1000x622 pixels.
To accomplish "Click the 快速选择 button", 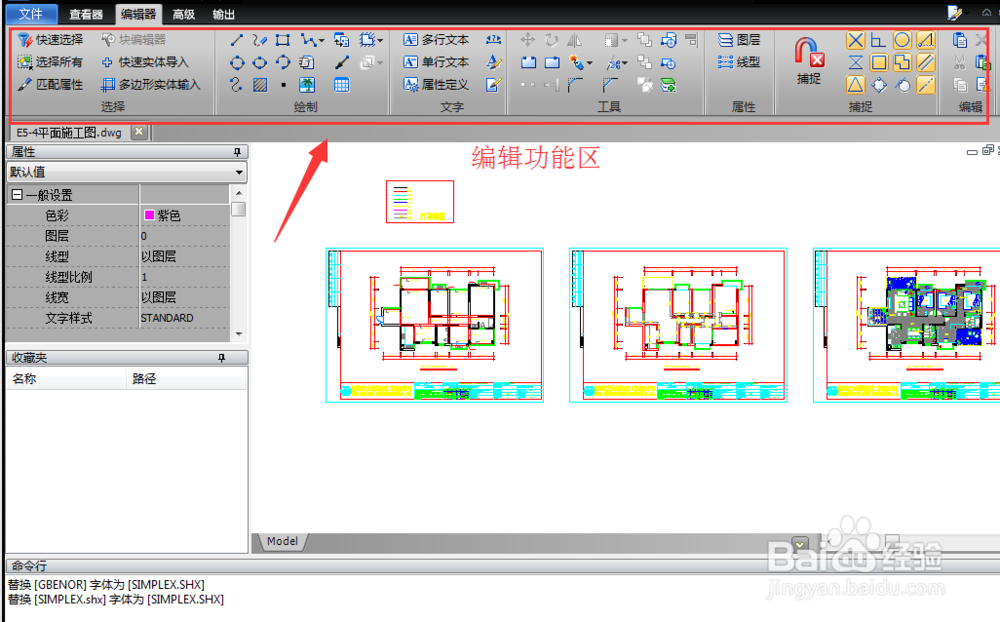I will [x=50, y=40].
